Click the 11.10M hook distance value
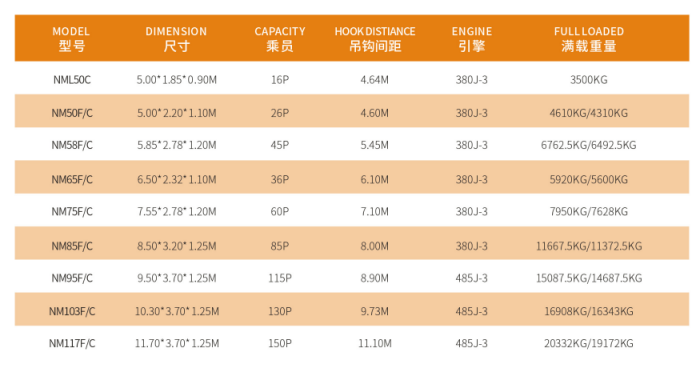This screenshot has width=700, height=372. pyautogui.click(x=375, y=343)
